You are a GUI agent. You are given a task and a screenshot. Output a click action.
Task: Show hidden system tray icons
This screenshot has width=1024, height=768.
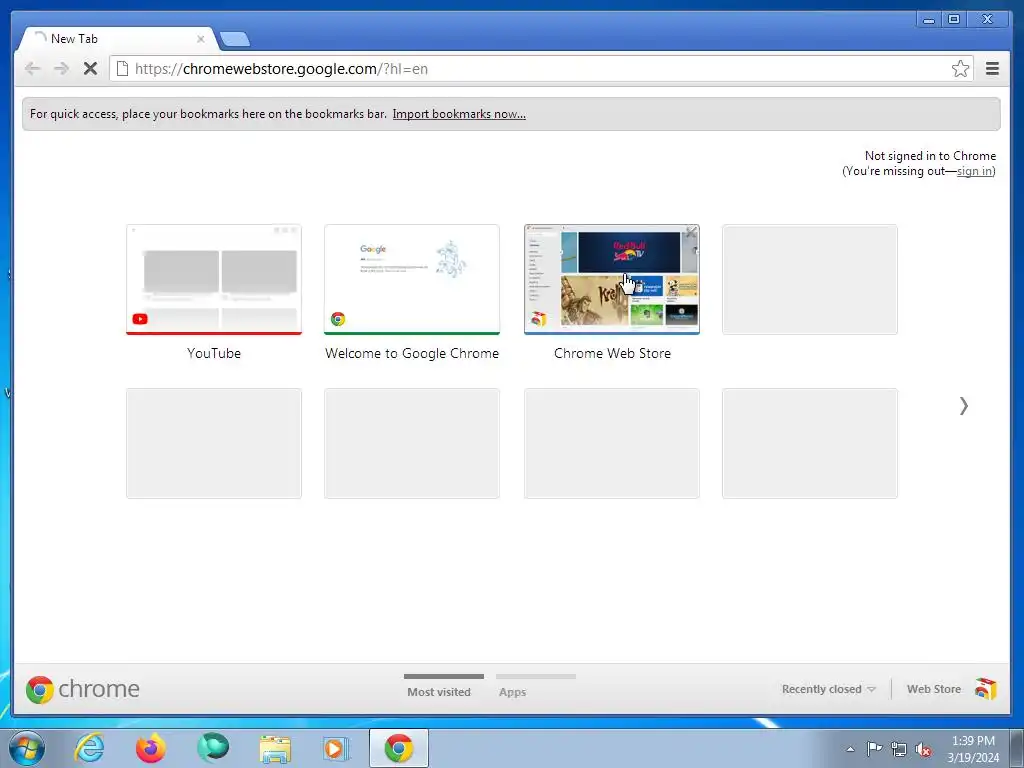pos(850,749)
